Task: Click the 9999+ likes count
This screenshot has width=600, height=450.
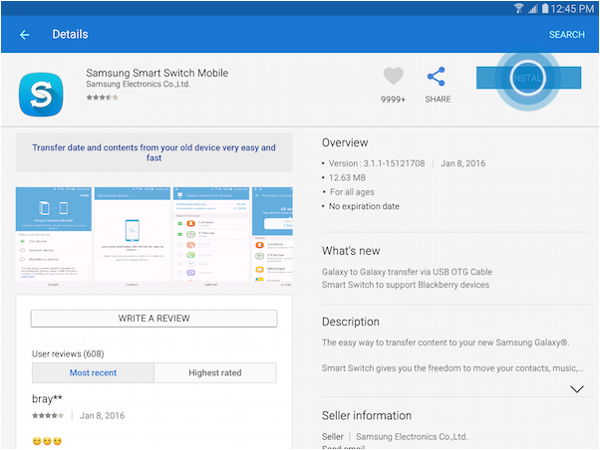Action: coord(393,99)
